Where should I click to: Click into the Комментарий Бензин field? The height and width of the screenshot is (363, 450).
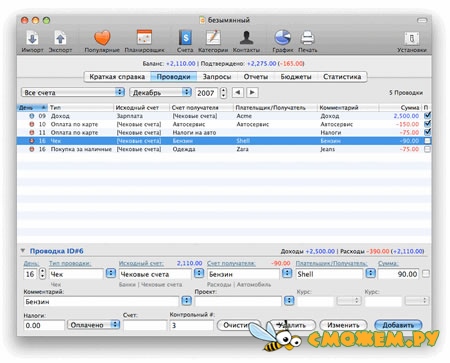(x=101, y=301)
